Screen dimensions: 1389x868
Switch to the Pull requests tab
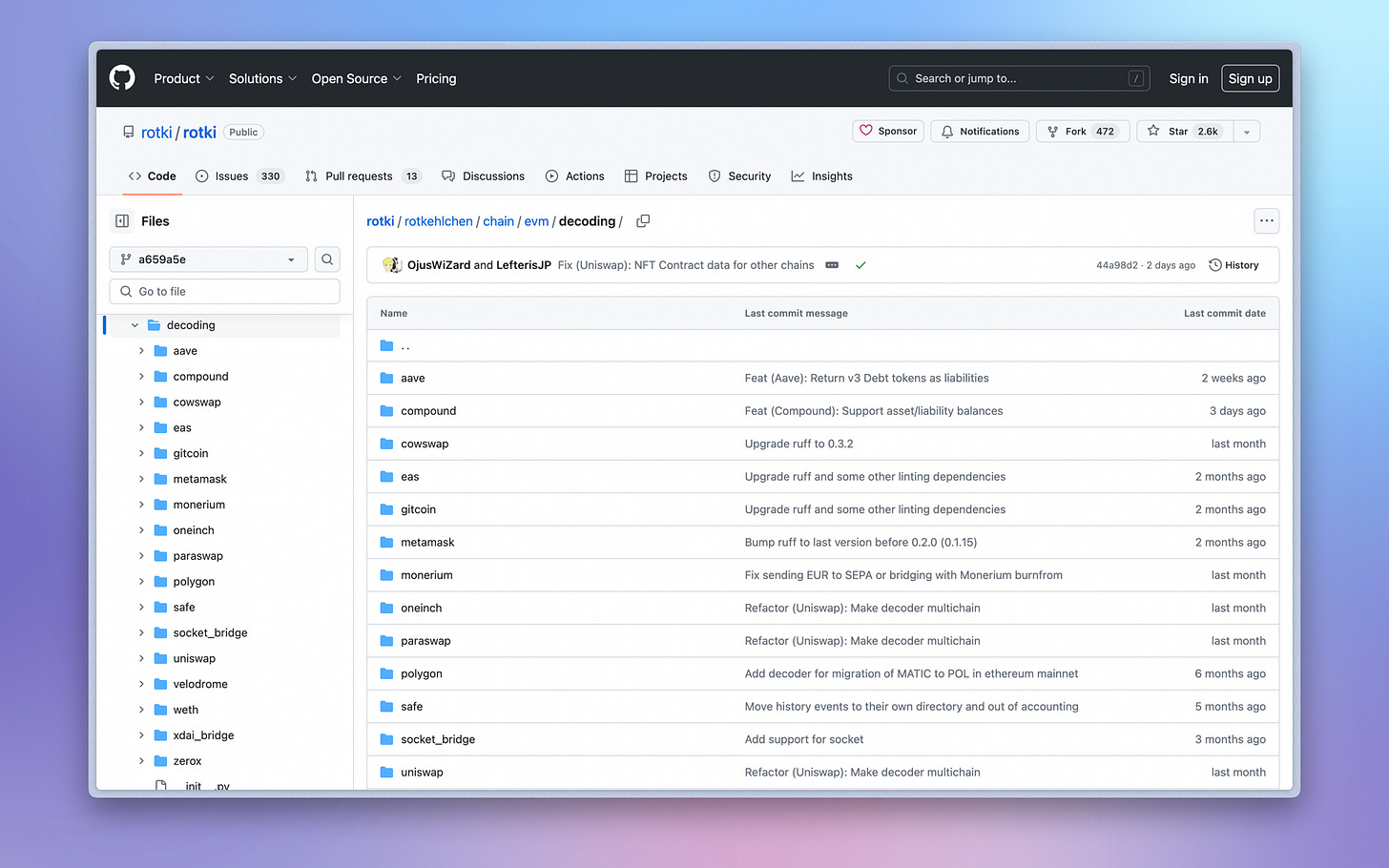pyautogui.click(x=363, y=176)
